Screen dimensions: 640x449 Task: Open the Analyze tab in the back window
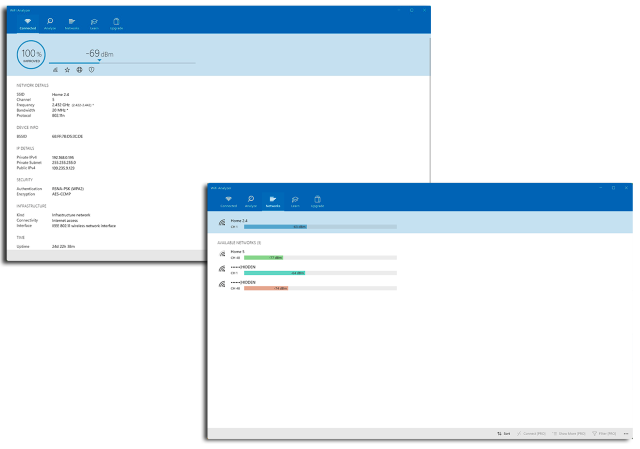[x=50, y=22]
